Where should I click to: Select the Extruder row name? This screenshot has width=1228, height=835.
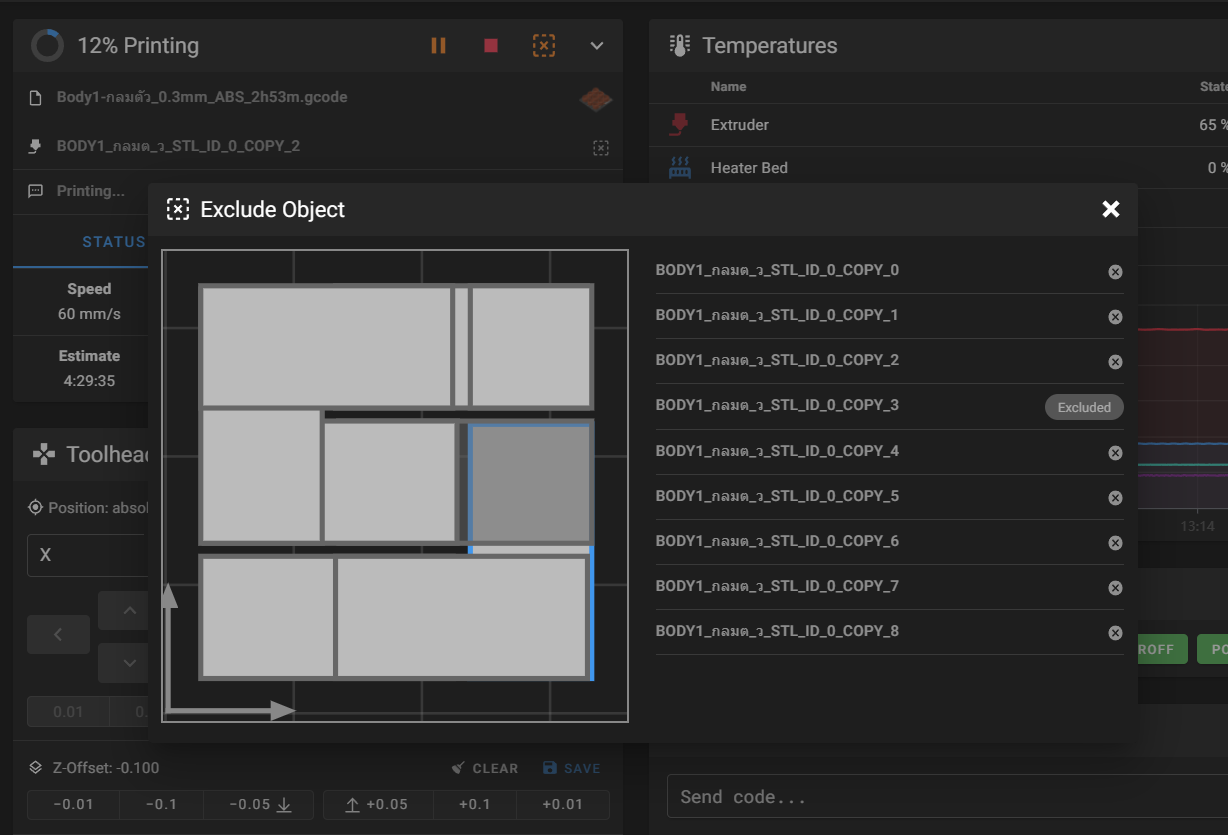point(740,125)
